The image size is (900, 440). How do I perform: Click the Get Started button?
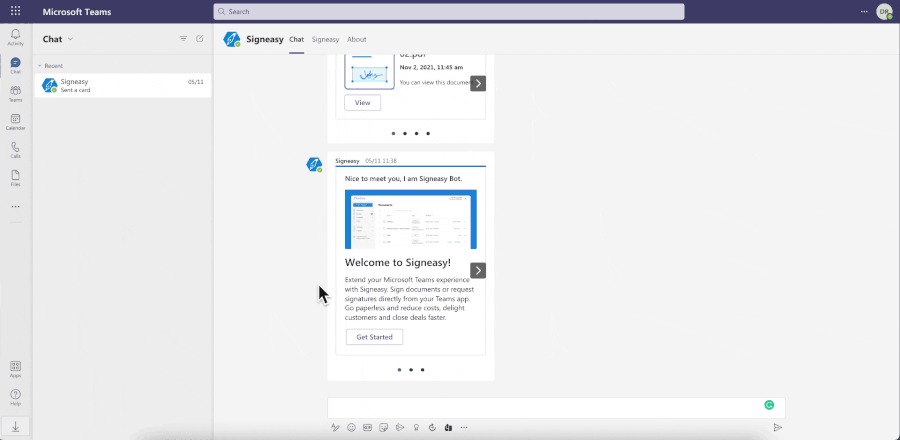(374, 337)
